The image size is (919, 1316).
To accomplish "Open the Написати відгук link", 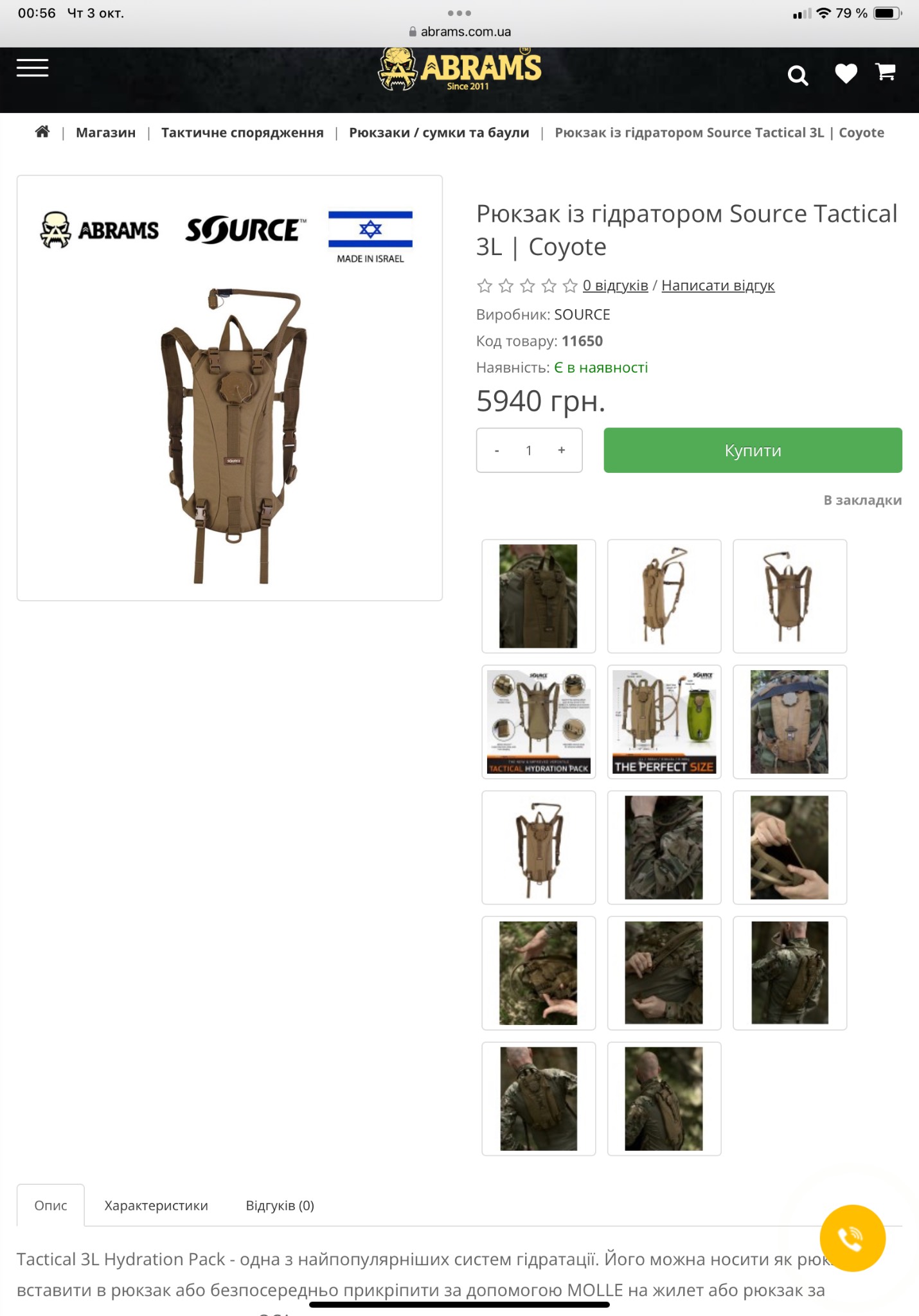I will 718,285.
